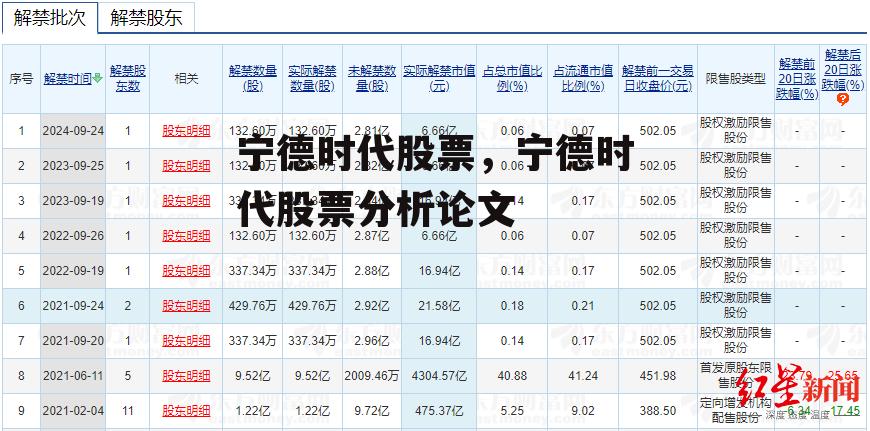Click the 2009.46万 unreleased quantity cell
870x431 pixels.
[x=372, y=376]
